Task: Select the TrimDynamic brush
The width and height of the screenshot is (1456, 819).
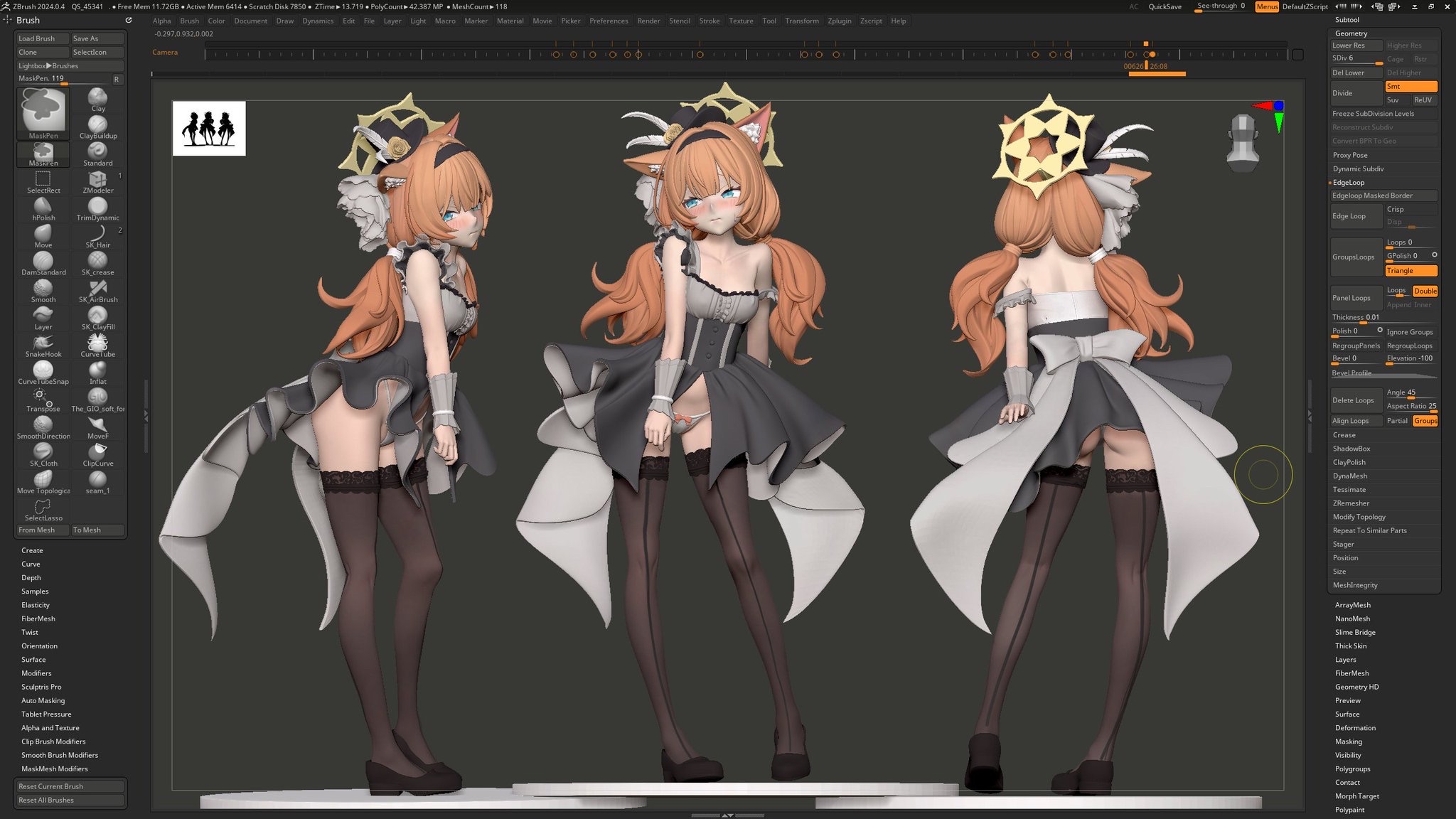Action: [98, 207]
